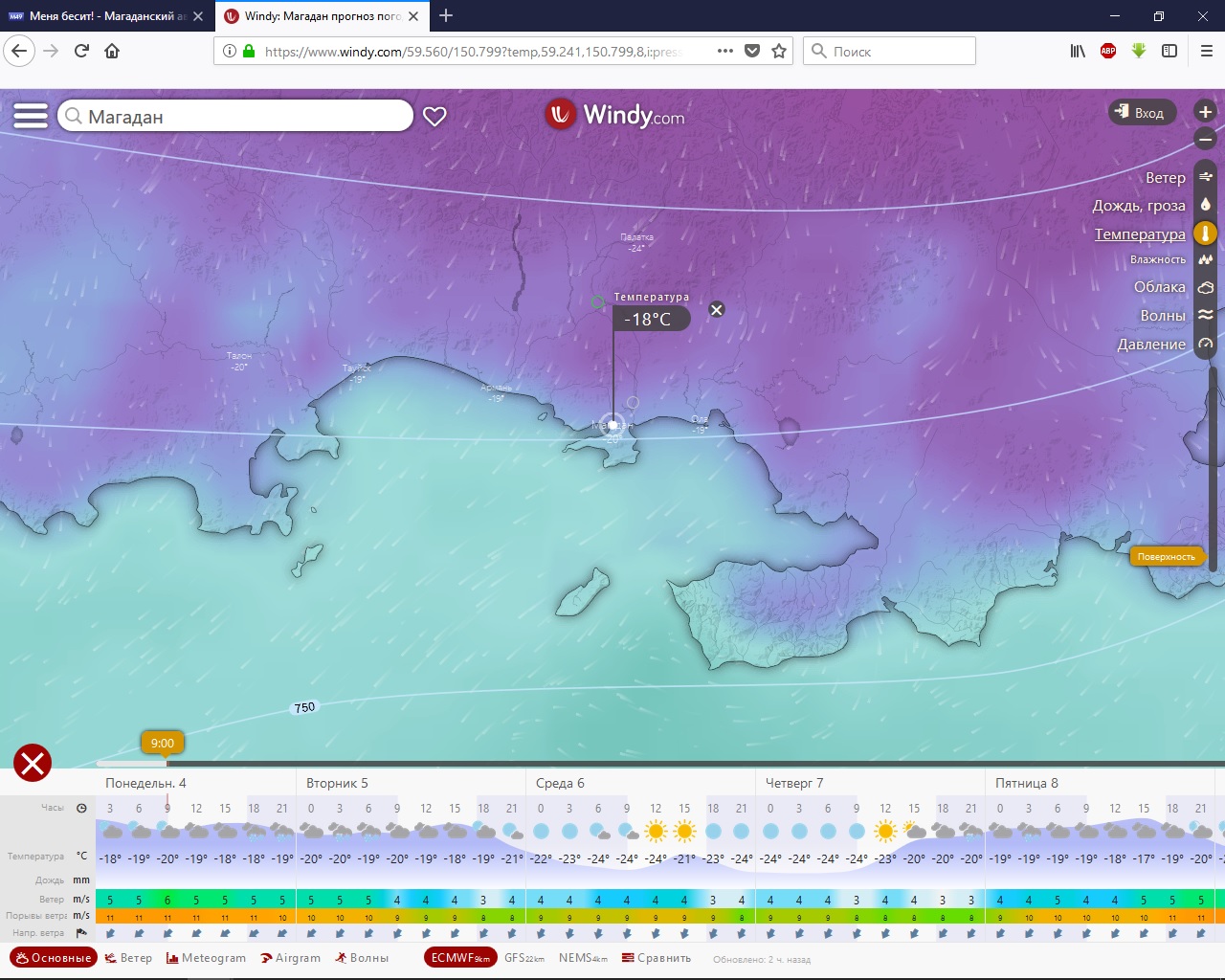This screenshot has height=980, width=1225.
Task: Add Магадан to favorites with heart icon
Action: (x=434, y=117)
